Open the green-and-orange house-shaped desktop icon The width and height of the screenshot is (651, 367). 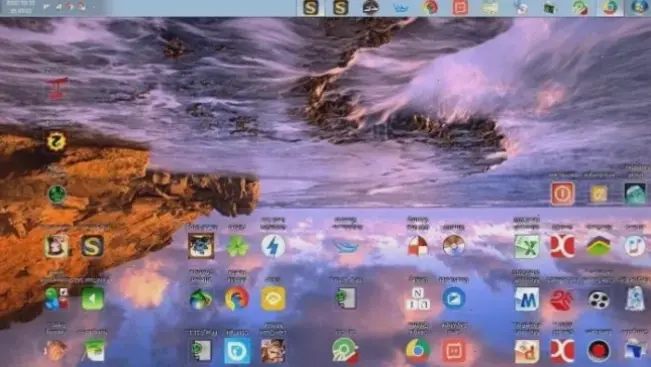click(598, 246)
